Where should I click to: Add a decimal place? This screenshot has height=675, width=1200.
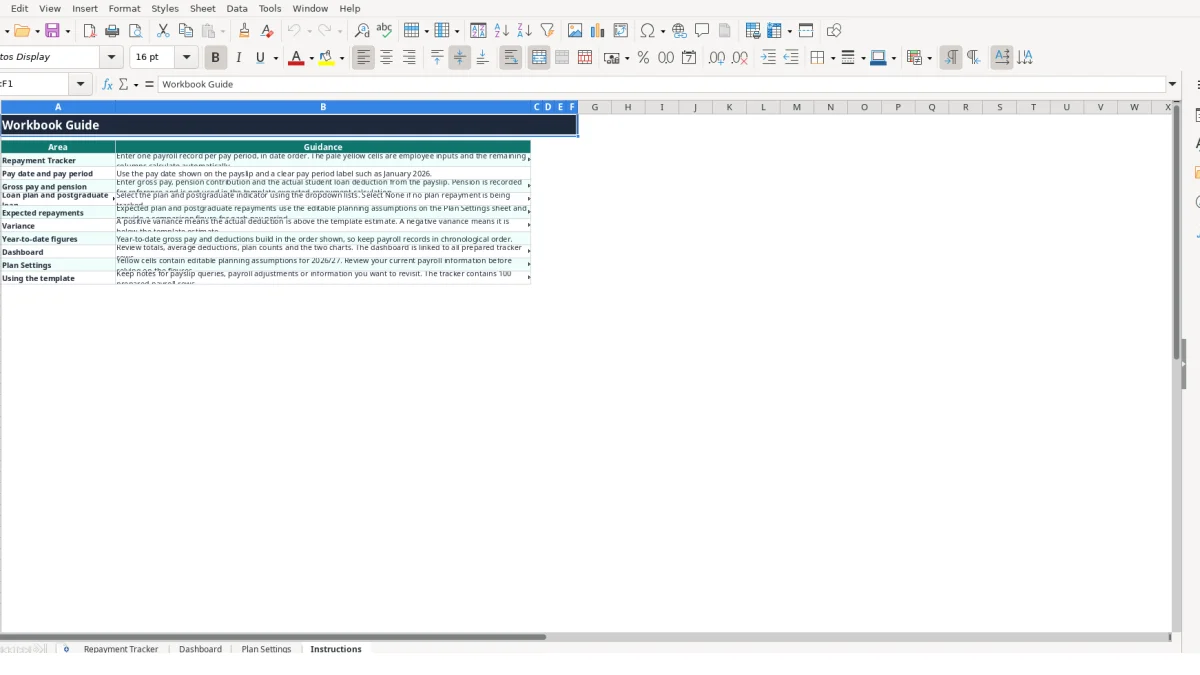pyautogui.click(x=717, y=58)
